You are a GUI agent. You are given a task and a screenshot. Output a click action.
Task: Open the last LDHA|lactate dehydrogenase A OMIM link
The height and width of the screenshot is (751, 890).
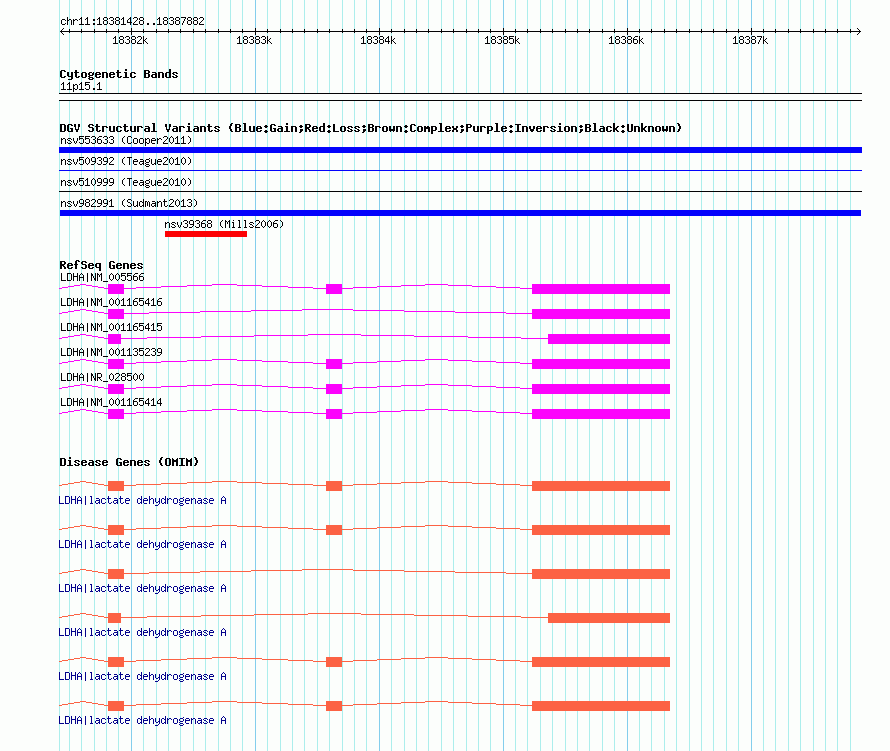pos(142,720)
